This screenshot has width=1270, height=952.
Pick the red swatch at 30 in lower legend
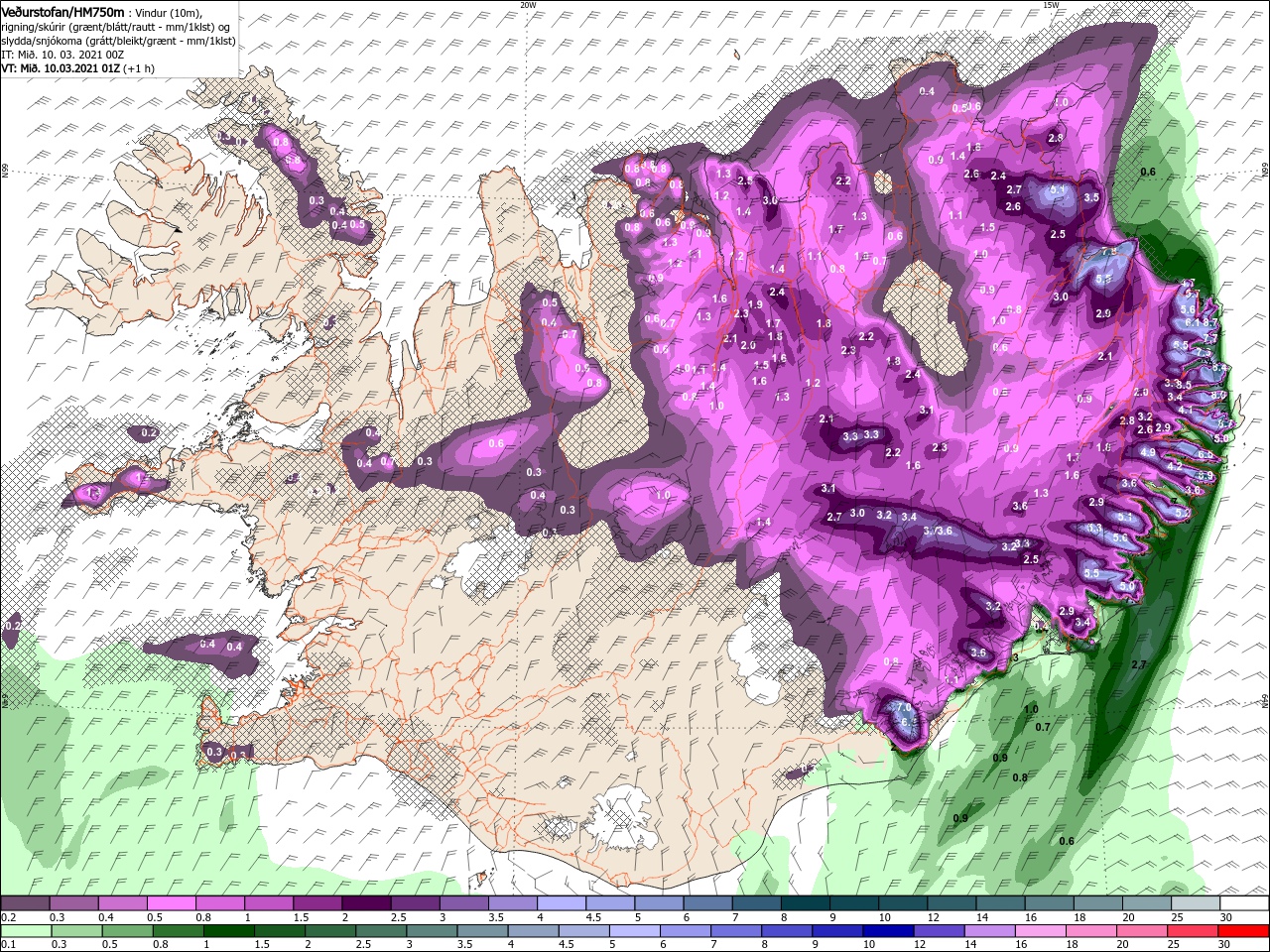tap(1245, 931)
